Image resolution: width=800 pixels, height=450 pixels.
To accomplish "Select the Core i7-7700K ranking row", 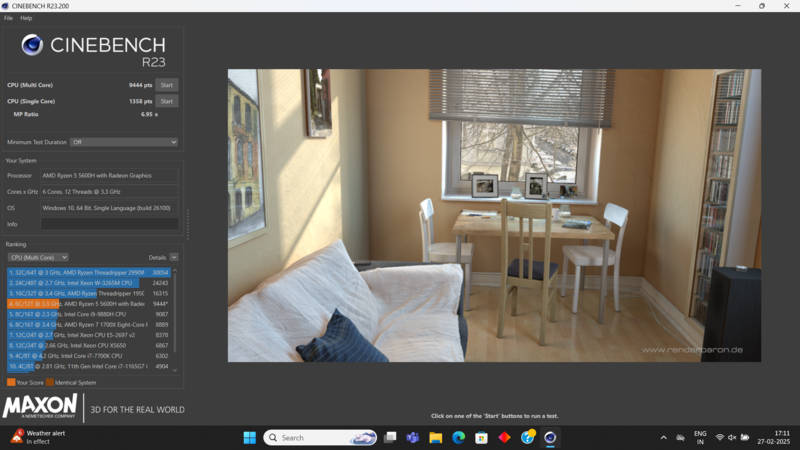I will [88, 356].
